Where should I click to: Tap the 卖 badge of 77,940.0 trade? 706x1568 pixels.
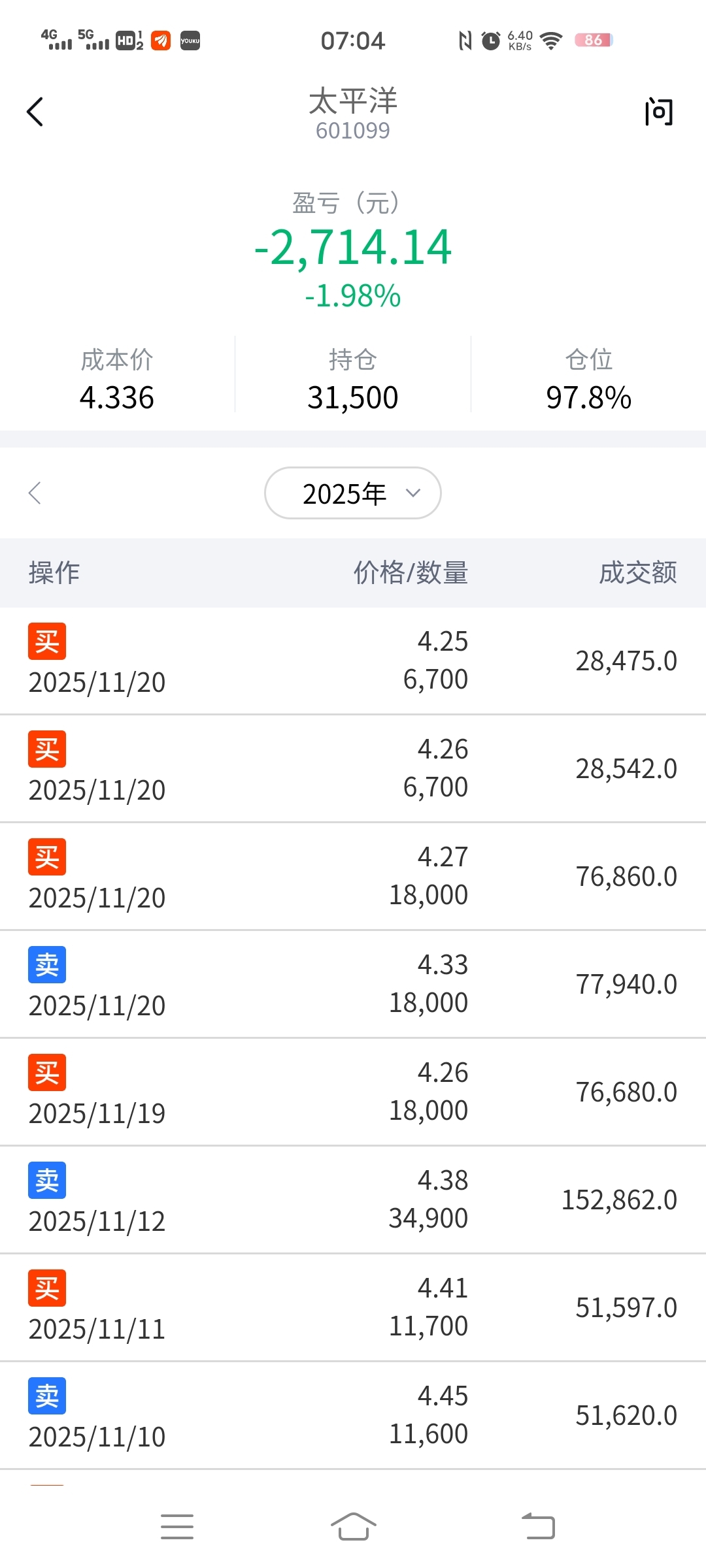[x=47, y=965]
